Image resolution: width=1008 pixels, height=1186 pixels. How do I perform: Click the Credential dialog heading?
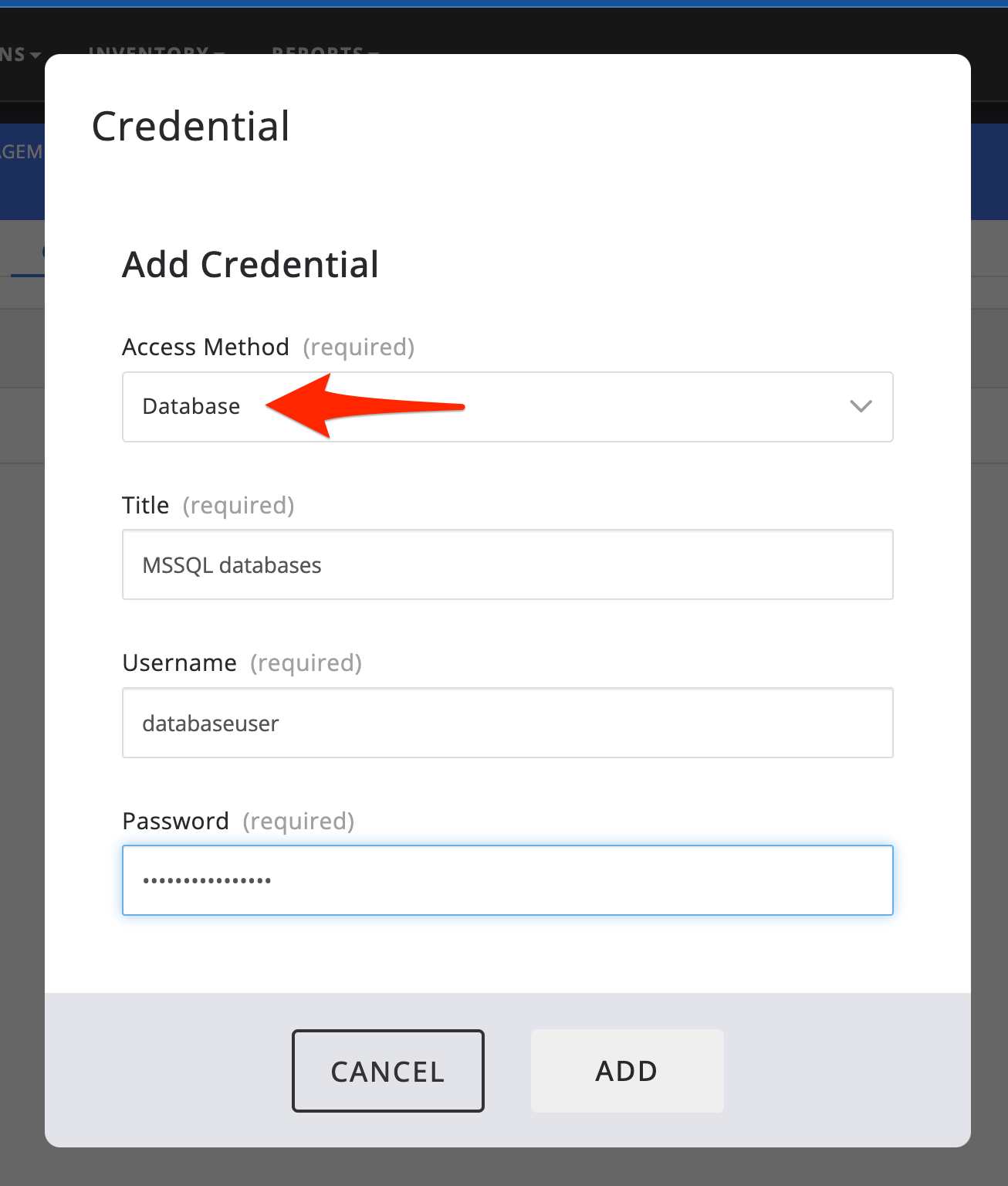[191, 127]
